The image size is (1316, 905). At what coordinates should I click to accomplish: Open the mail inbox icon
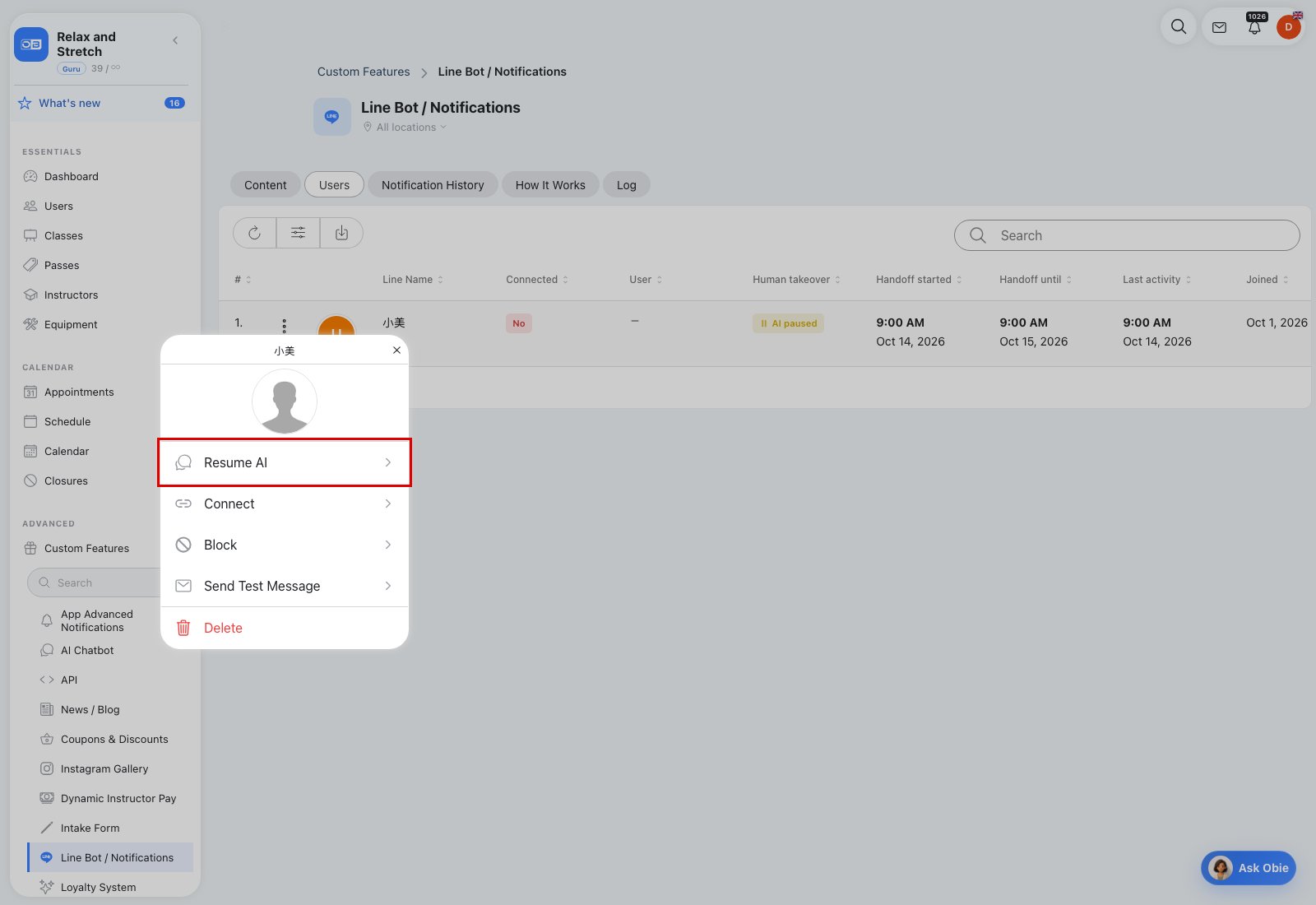1219,27
